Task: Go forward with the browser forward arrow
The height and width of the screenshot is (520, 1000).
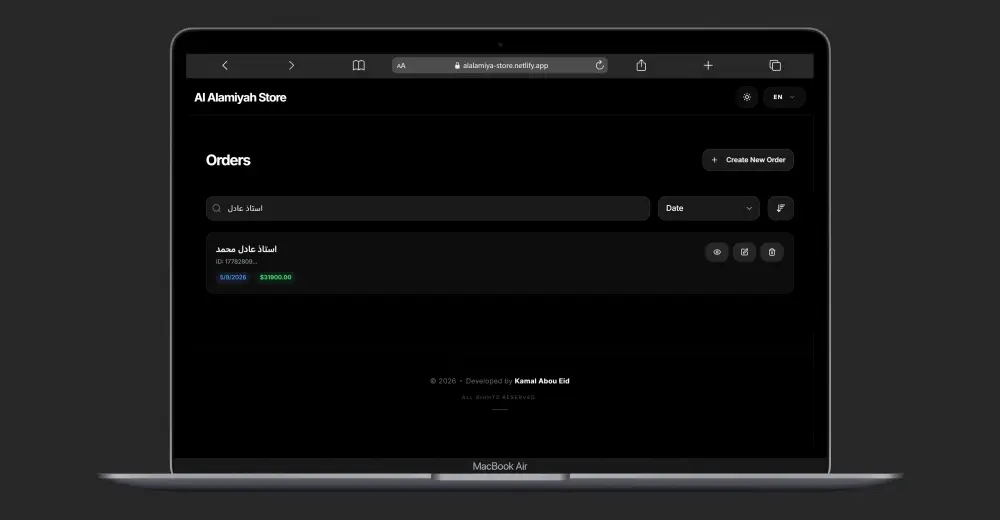Action: (291, 65)
